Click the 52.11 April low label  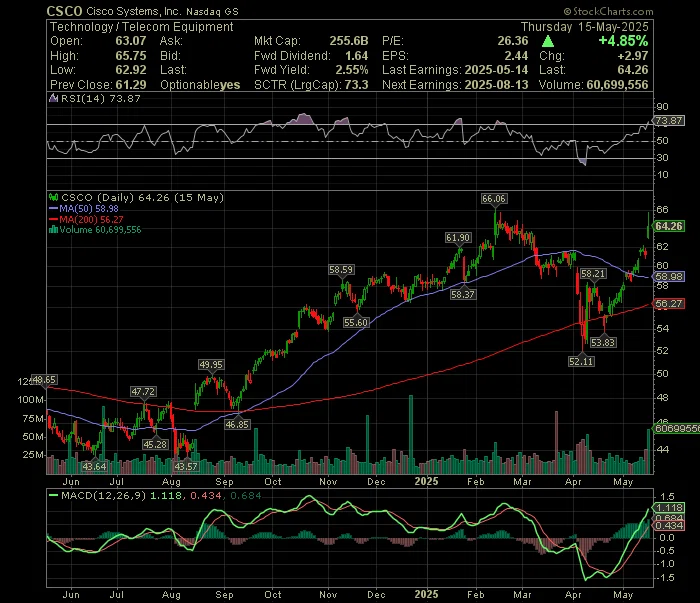pos(581,362)
